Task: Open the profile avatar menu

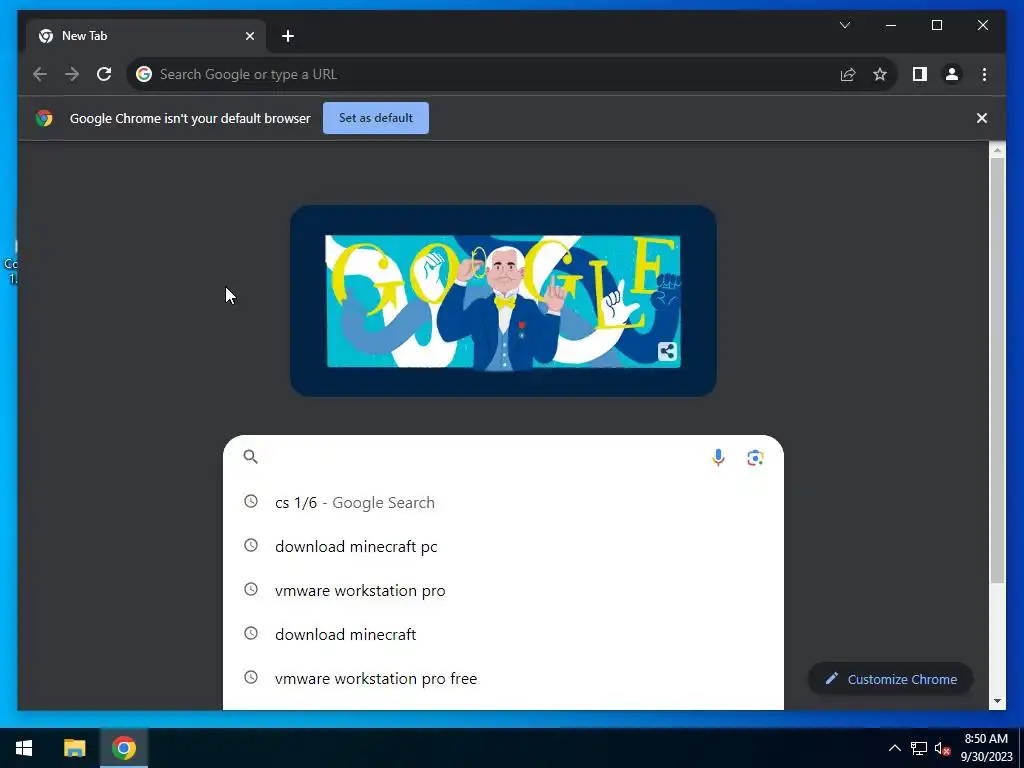Action: pos(952,74)
